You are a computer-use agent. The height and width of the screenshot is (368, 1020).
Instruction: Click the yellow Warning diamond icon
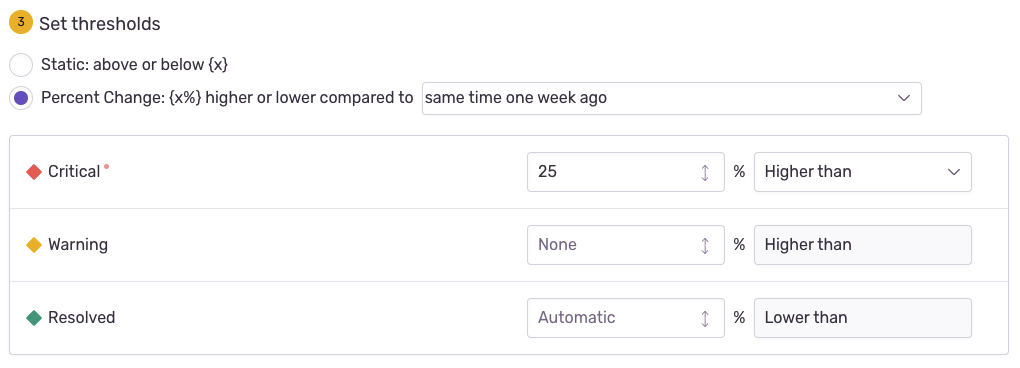[34, 245]
